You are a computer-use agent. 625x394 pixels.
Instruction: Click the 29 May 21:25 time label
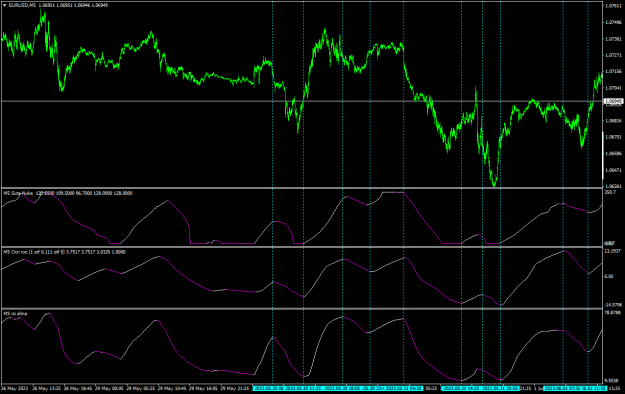pyautogui.click(x=235, y=388)
